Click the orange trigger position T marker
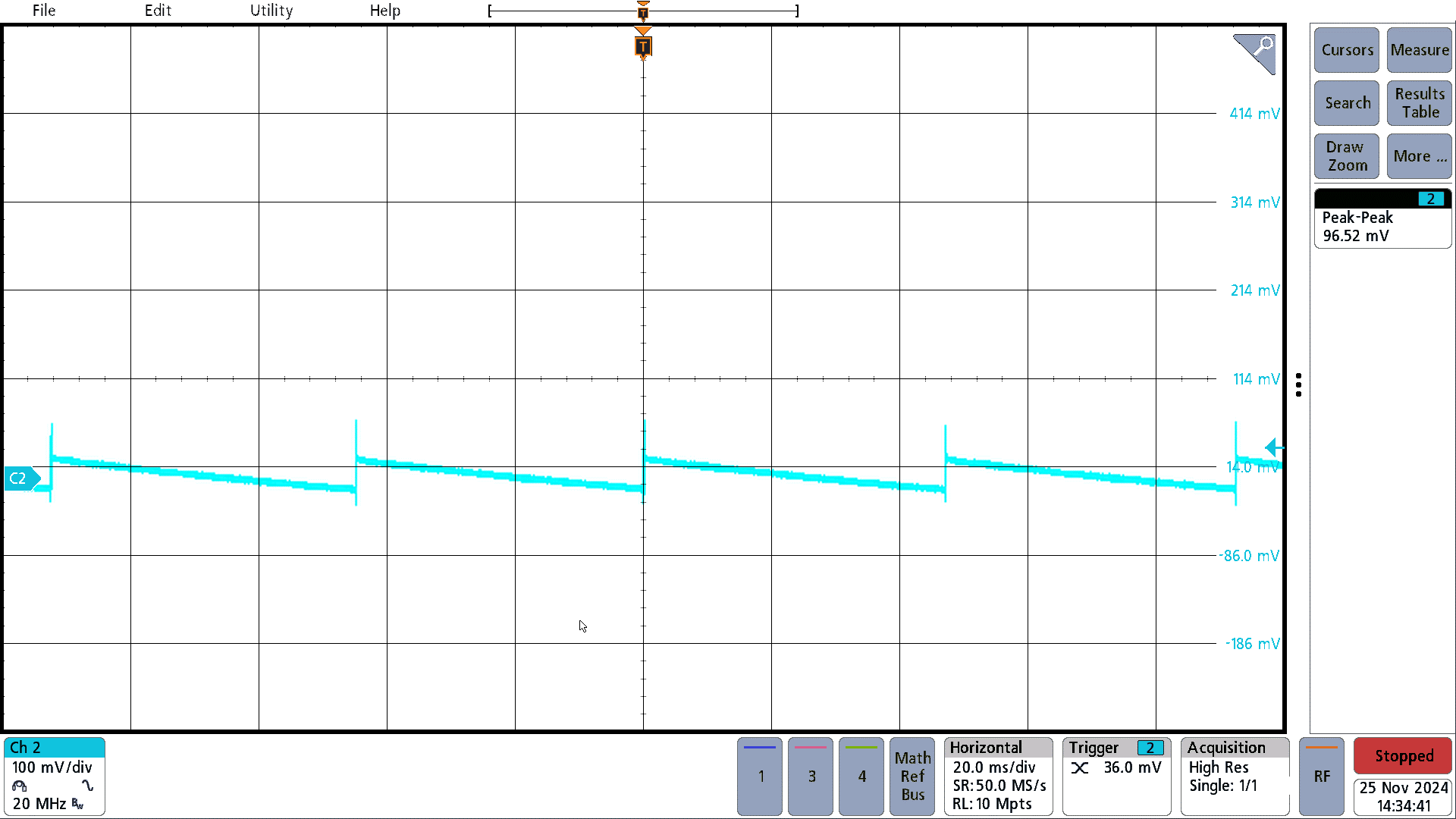This screenshot has width=1456, height=819. tap(643, 47)
